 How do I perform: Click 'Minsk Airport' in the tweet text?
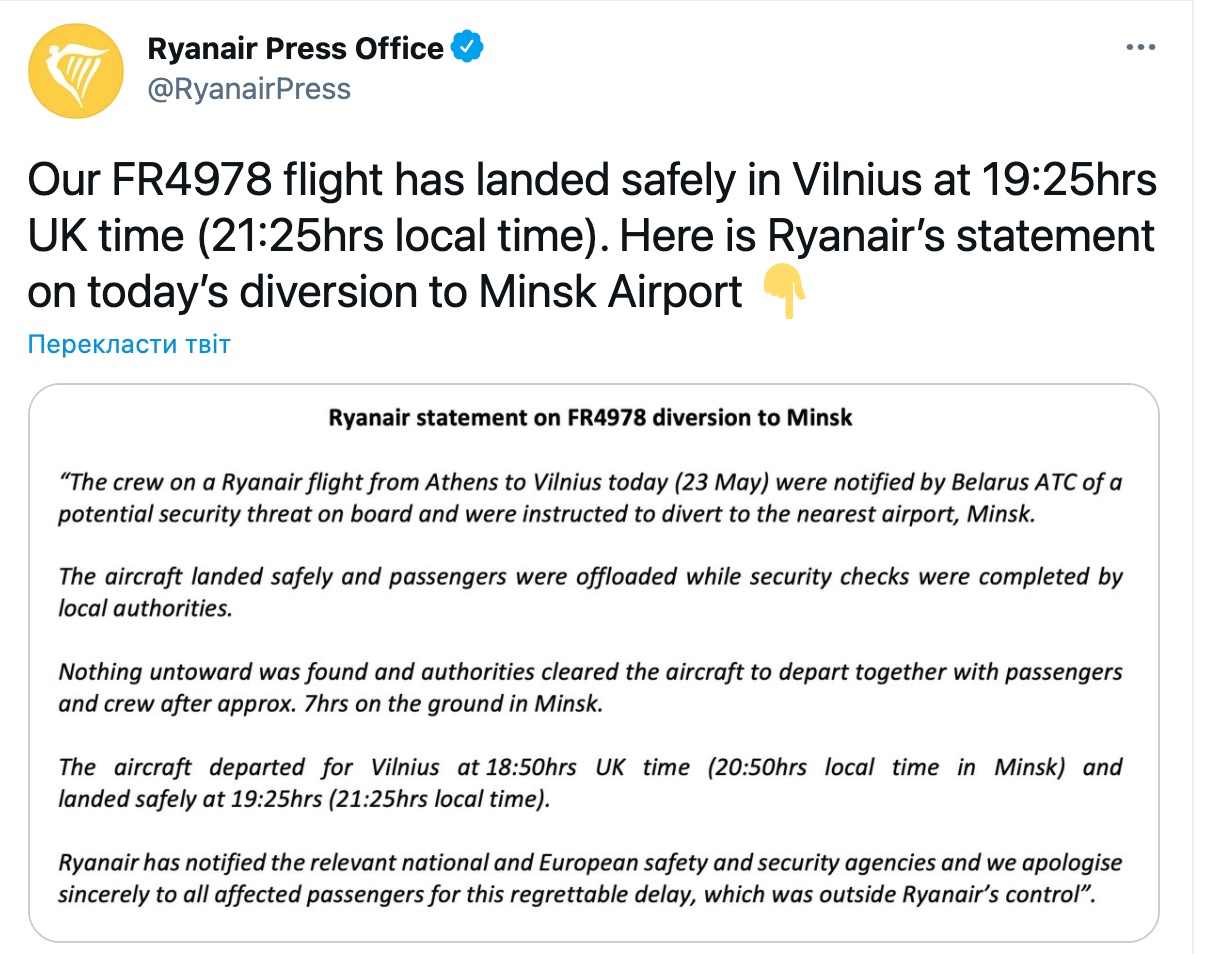click(611, 293)
